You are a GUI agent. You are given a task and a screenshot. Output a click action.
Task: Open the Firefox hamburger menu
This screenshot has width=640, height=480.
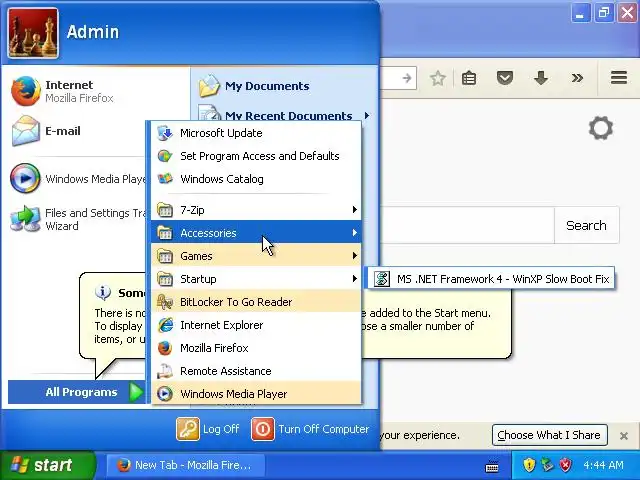619,78
